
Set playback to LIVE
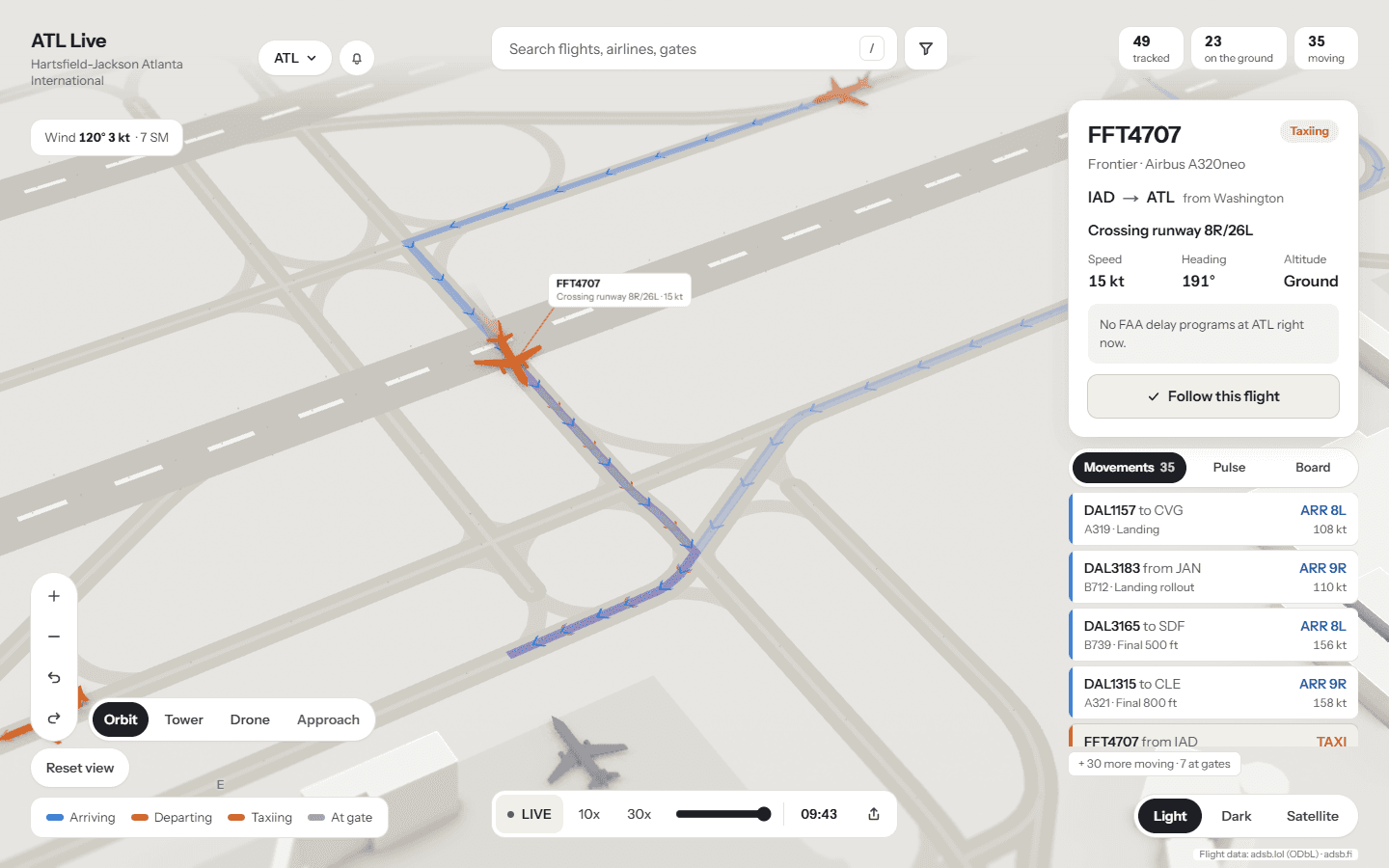click(x=530, y=814)
